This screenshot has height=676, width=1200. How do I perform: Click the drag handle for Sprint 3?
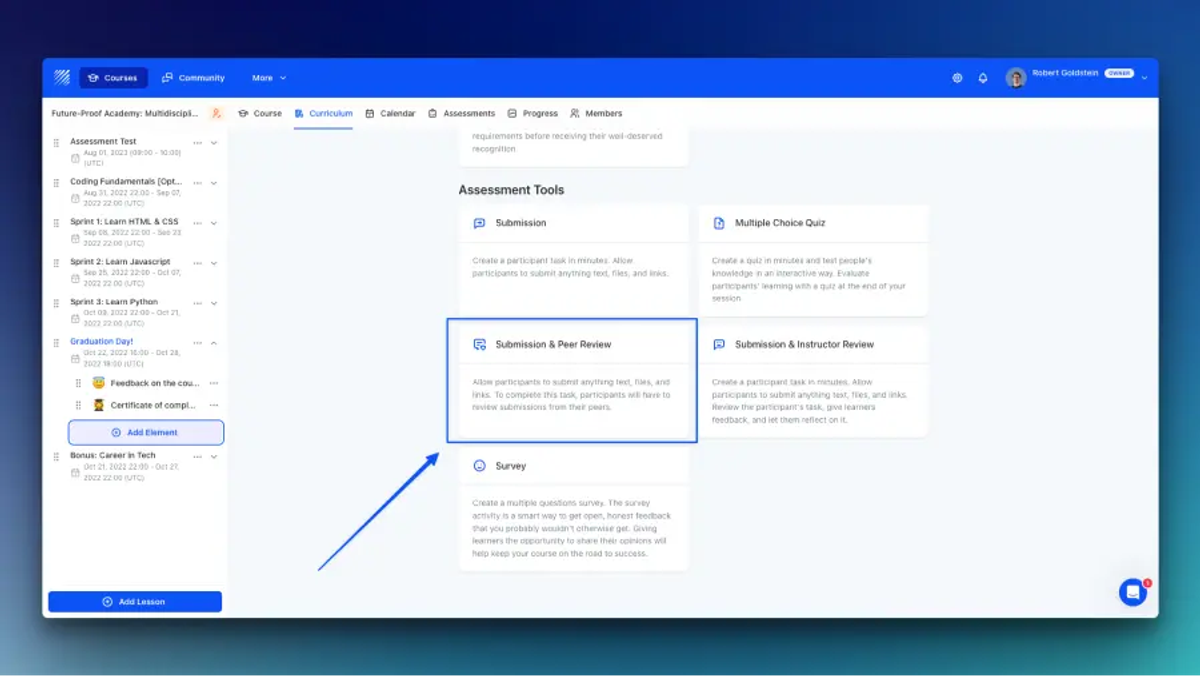56,303
